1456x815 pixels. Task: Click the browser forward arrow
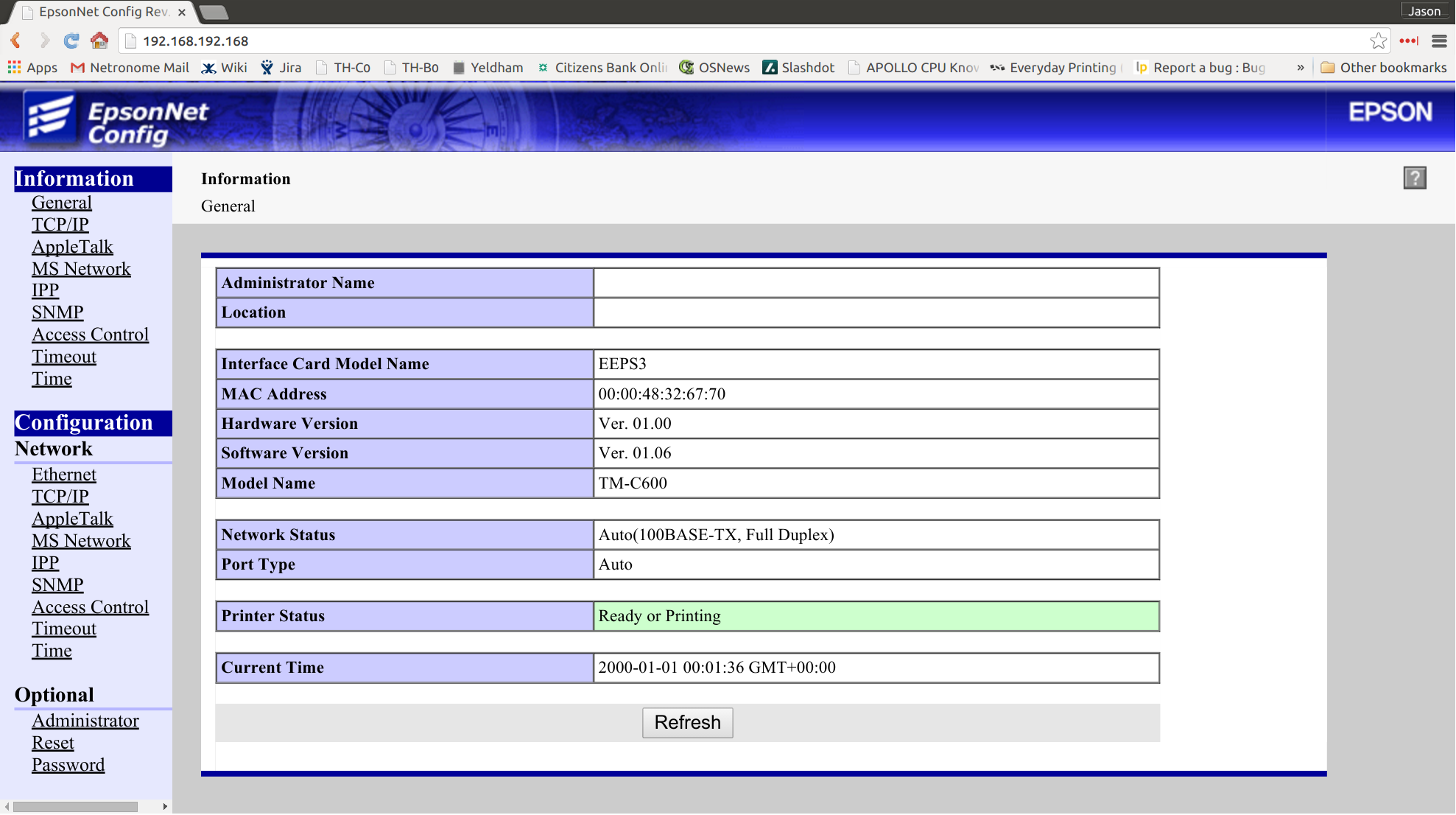coord(44,41)
